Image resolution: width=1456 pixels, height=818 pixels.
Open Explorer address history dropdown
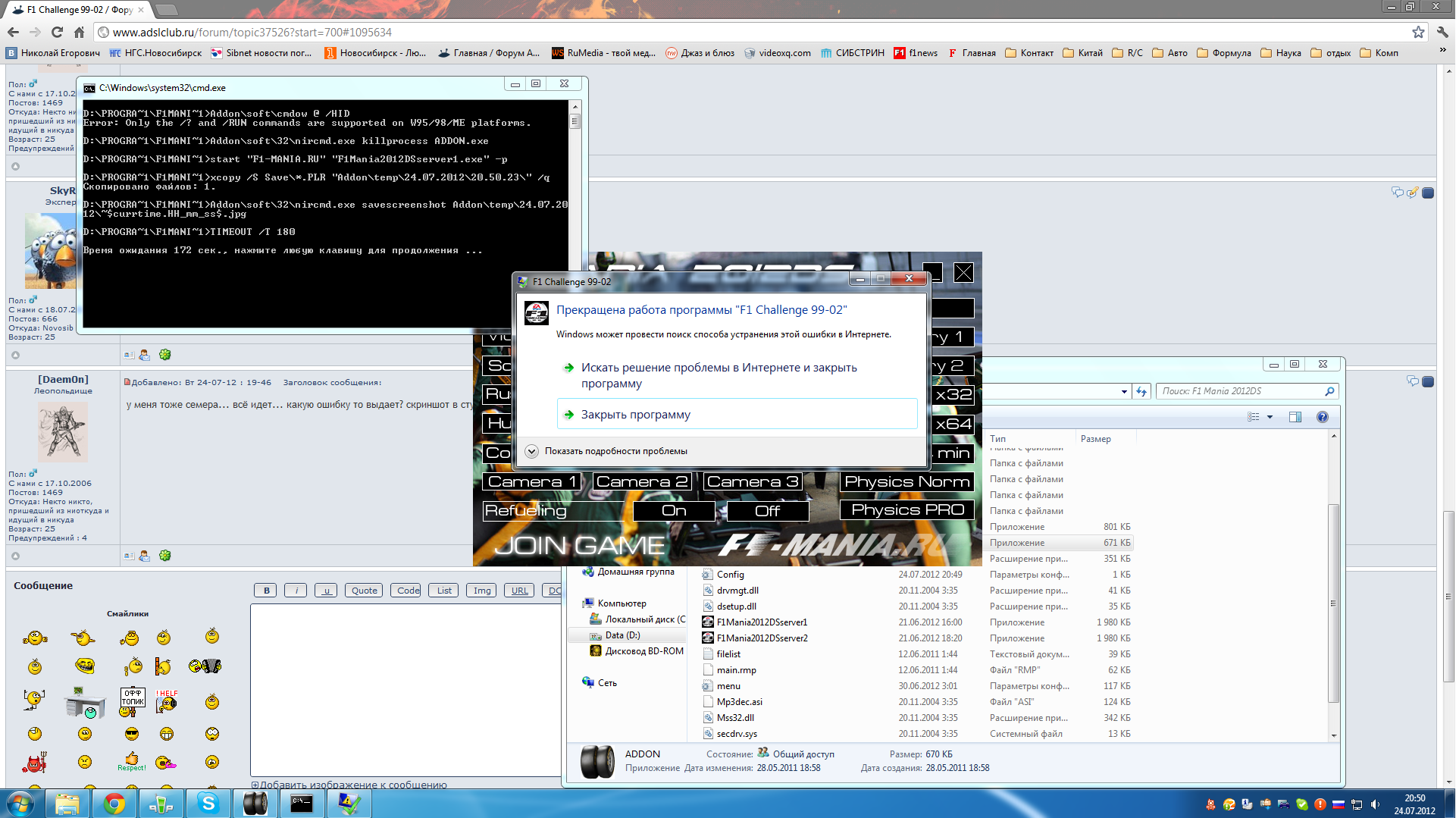point(1123,392)
